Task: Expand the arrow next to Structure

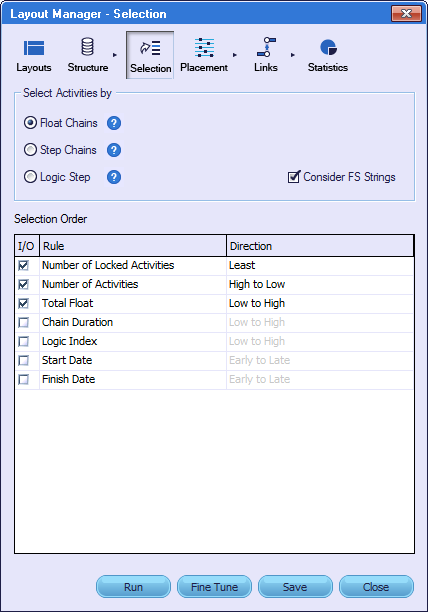Action: tap(115, 55)
